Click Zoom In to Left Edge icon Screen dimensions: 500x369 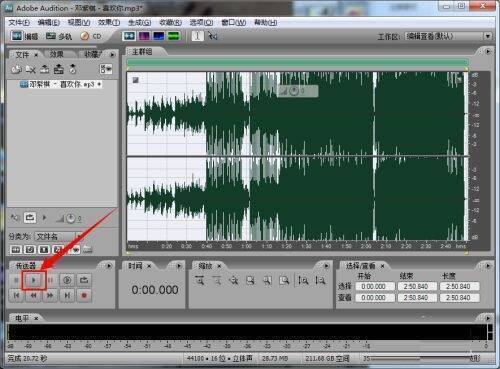click(267, 280)
